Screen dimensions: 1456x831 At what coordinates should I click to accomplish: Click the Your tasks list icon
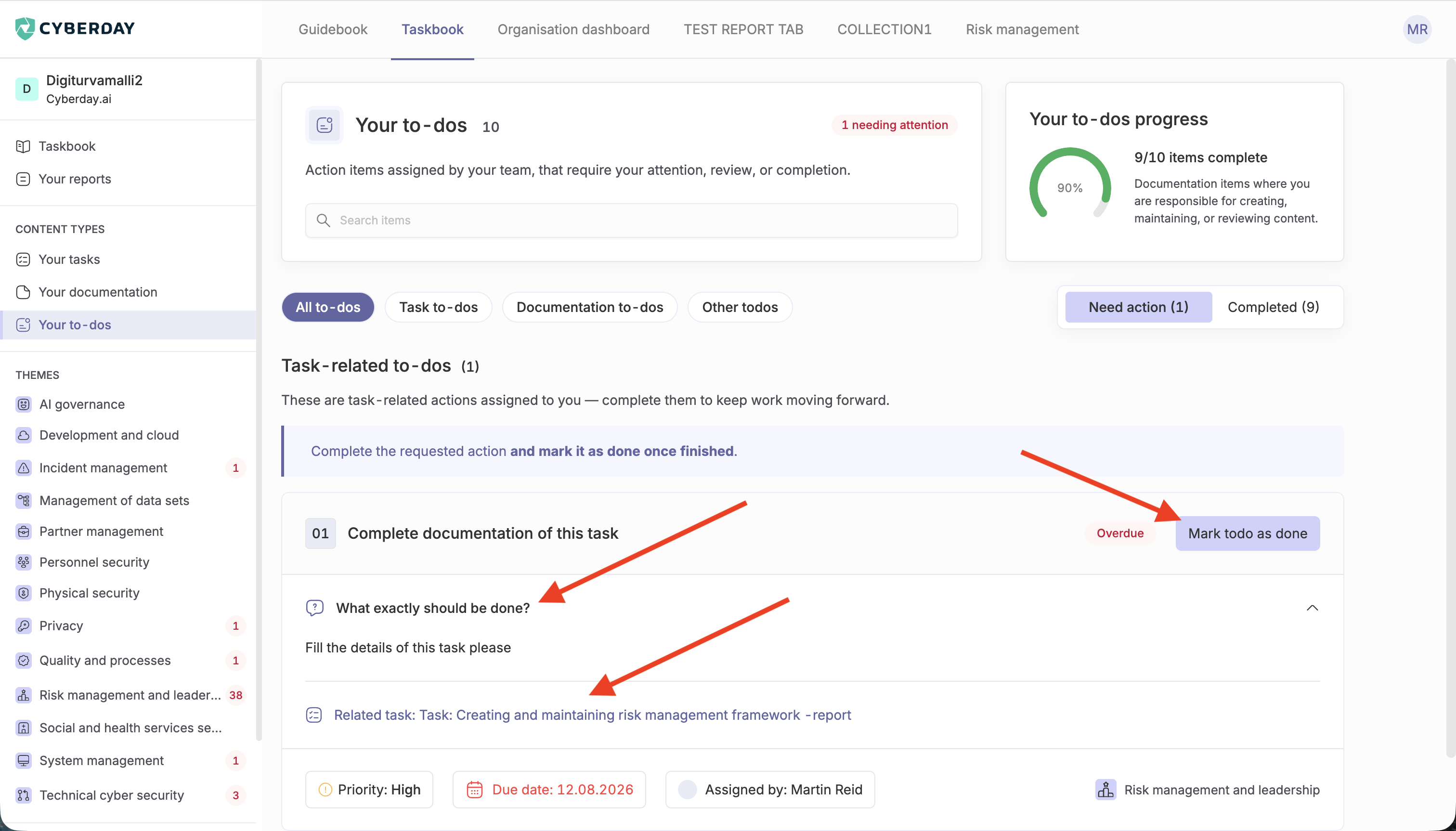23,260
